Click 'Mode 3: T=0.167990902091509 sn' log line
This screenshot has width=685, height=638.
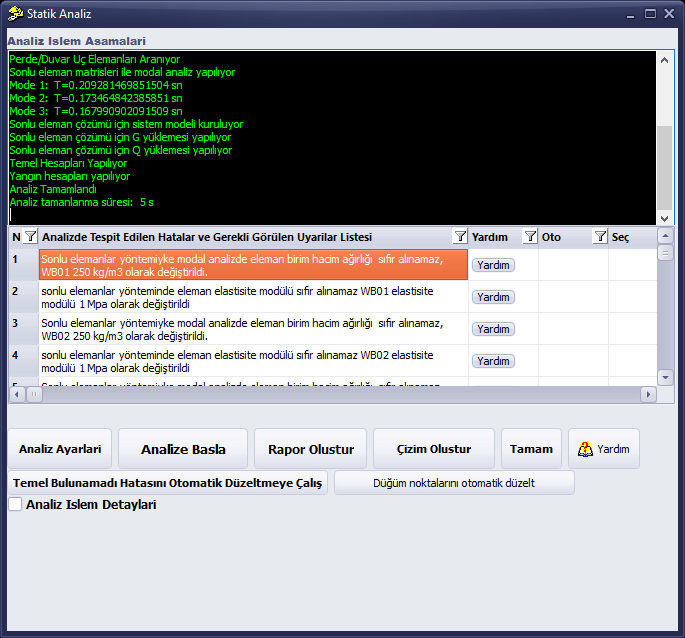[x=96, y=111]
